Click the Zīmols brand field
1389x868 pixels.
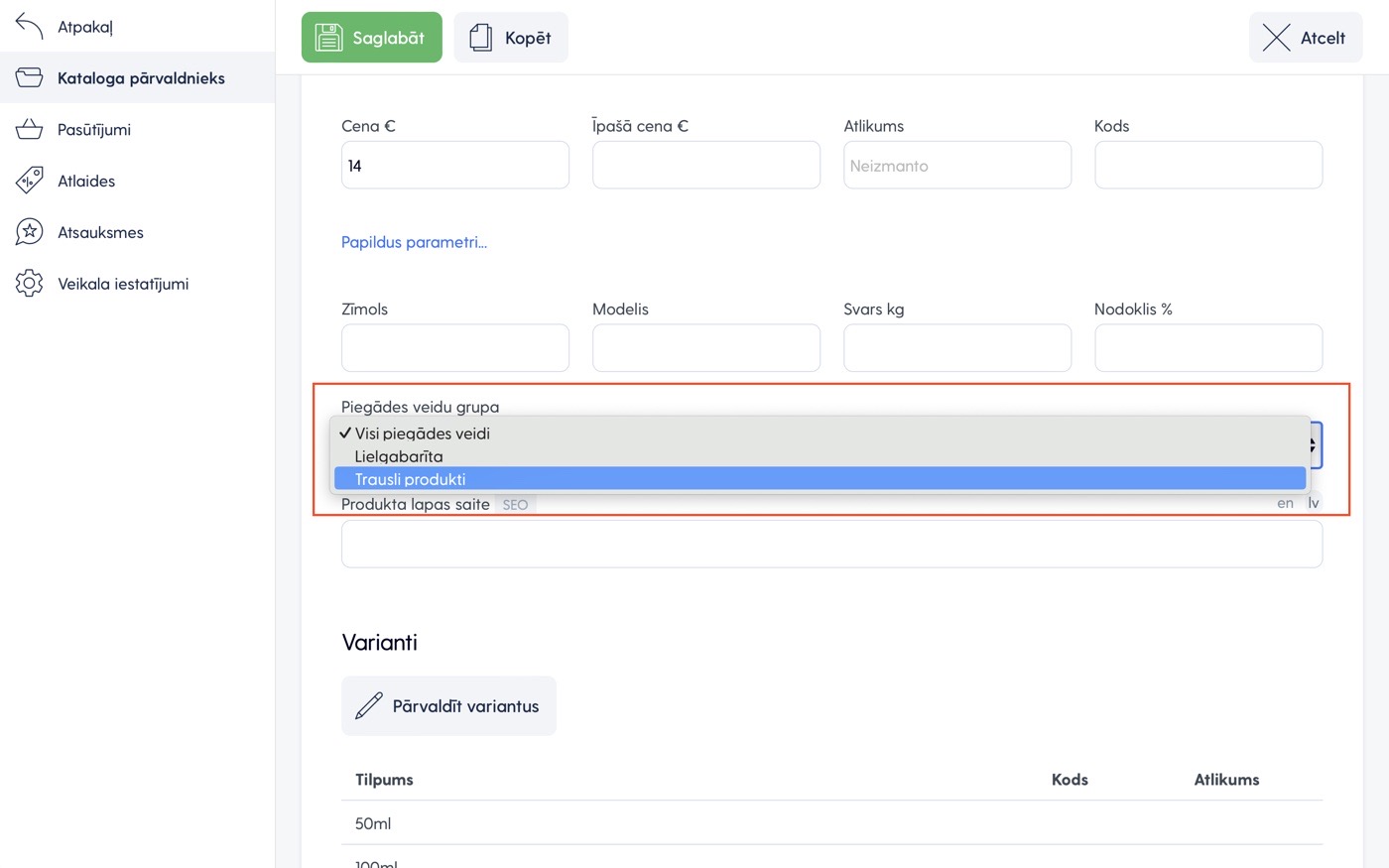[455, 348]
